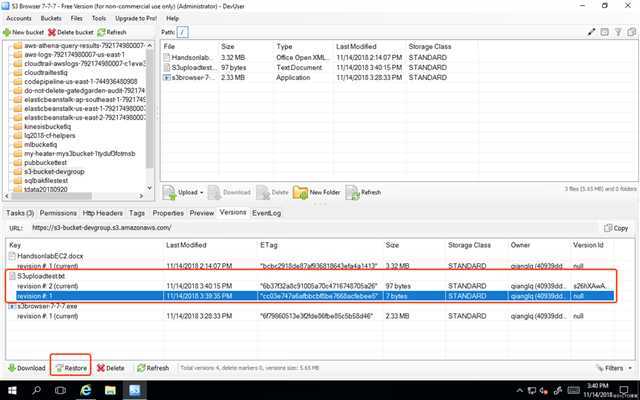Open the Files menu
This screenshot has width=640, height=400.
click(x=76, y=18)
